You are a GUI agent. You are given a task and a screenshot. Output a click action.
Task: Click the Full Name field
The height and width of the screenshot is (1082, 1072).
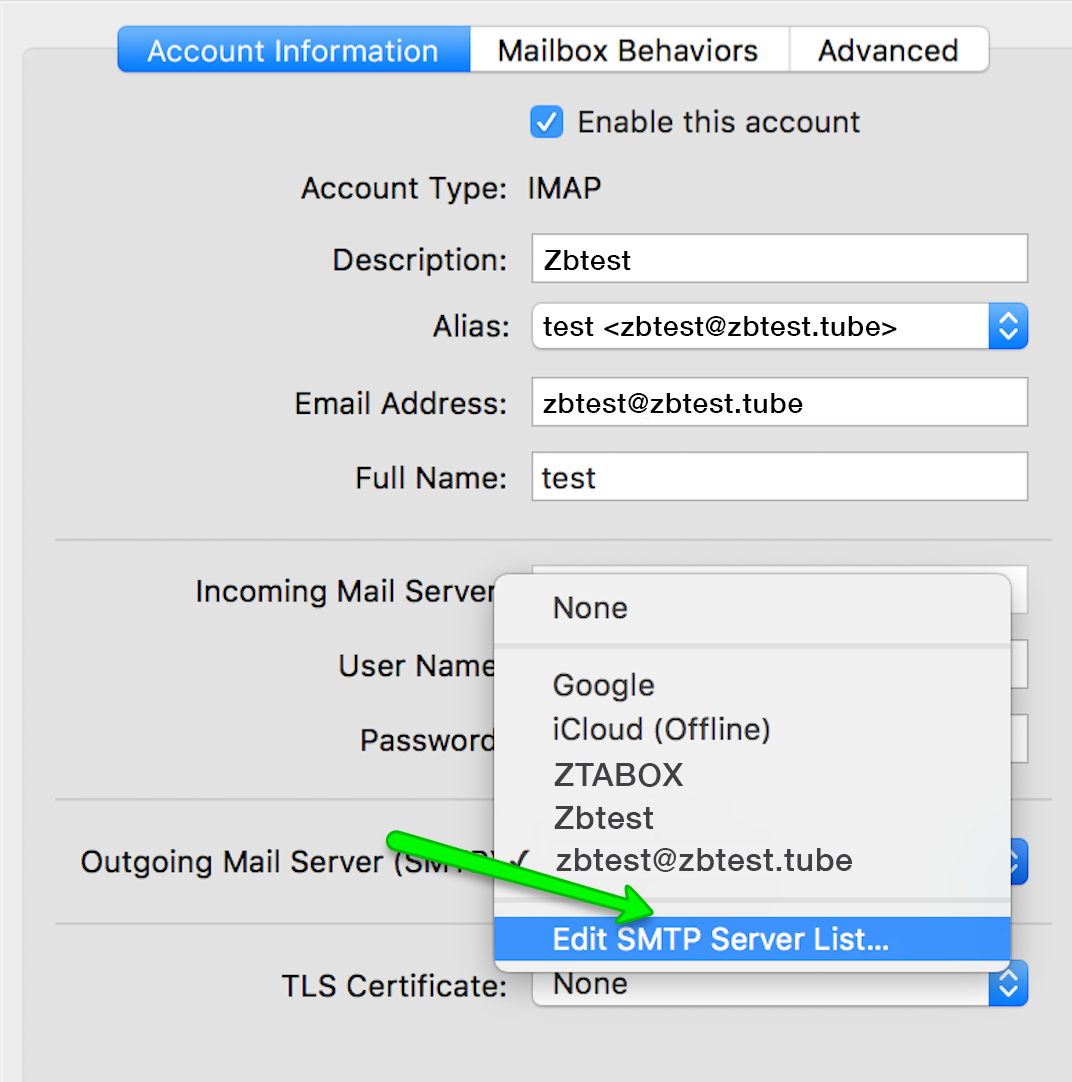(779, 478)
